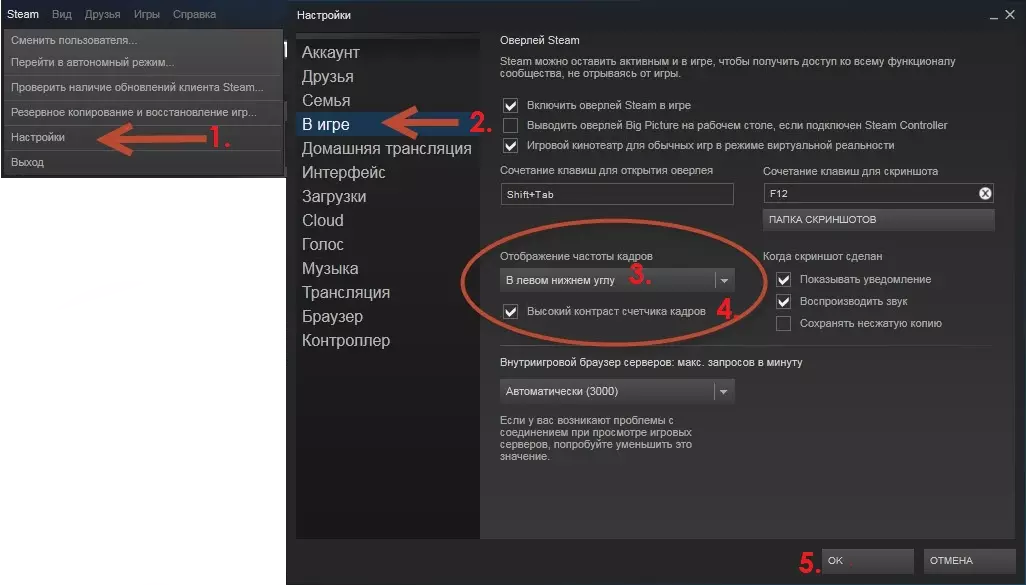Enable Big Picture overlay on desktop checkbox
Image resolution: width=1026 pixels, height=585 pixels.
click(510, 125)
